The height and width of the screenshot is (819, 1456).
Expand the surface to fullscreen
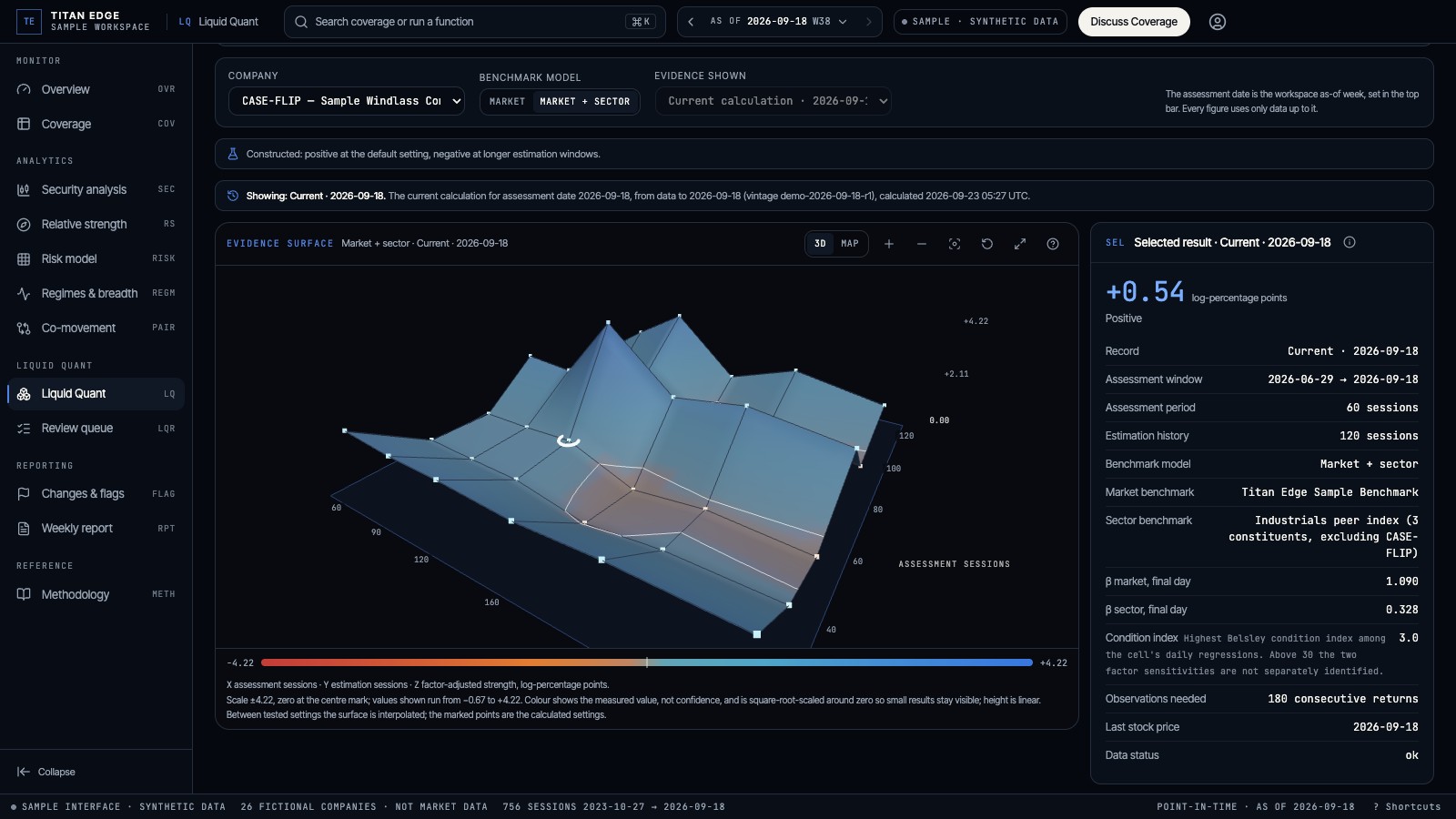(1020, 244)
